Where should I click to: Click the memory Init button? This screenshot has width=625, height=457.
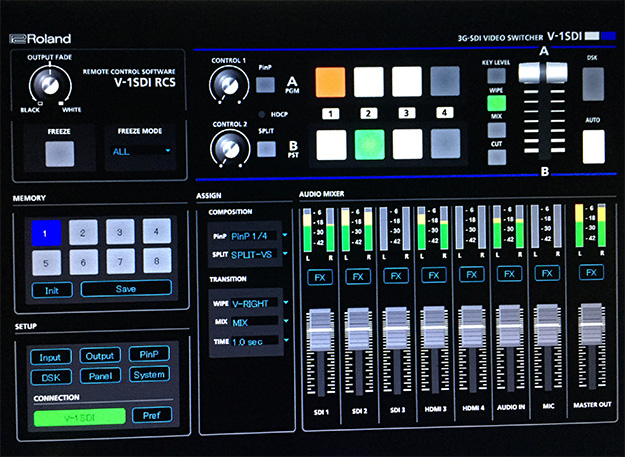pos(52,290)
